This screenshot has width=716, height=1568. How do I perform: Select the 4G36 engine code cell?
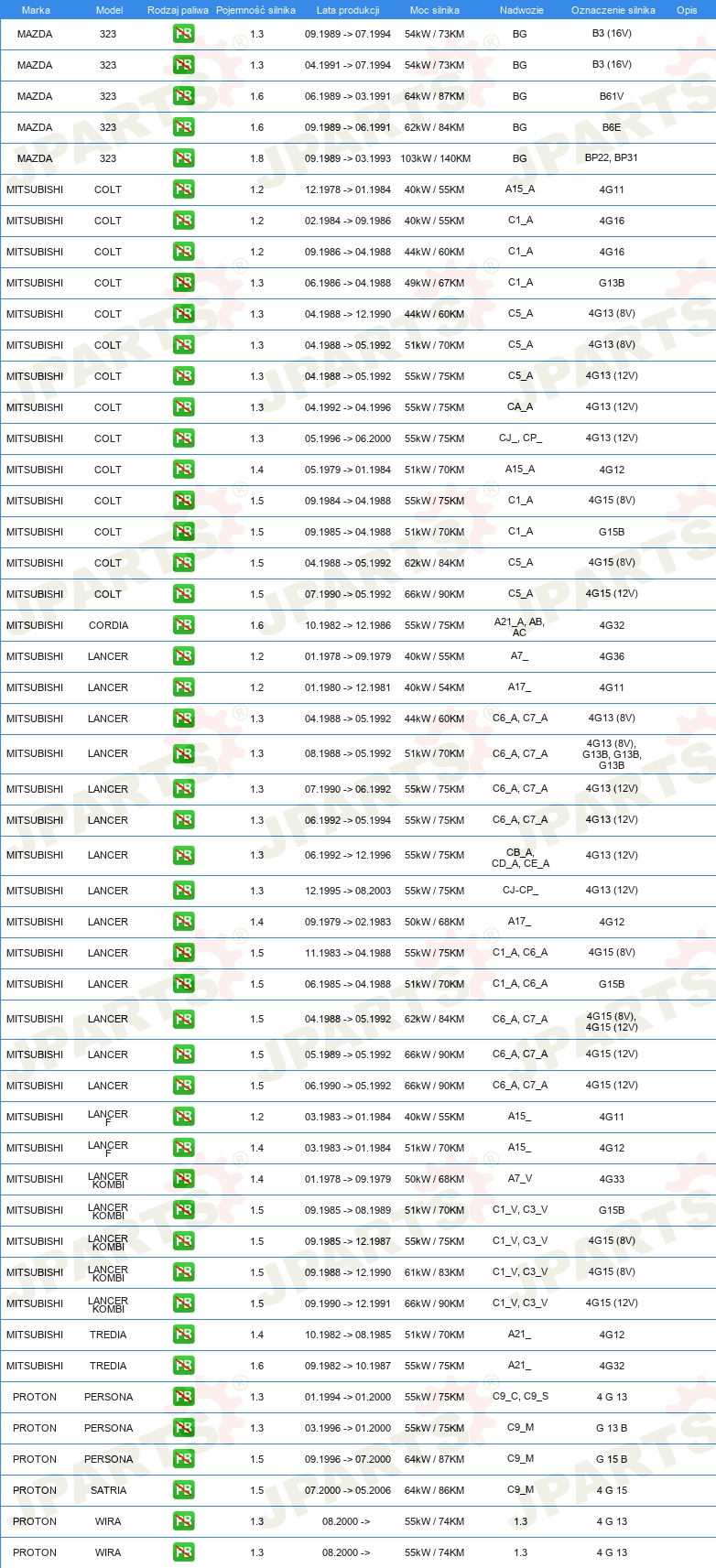point(612,656)
